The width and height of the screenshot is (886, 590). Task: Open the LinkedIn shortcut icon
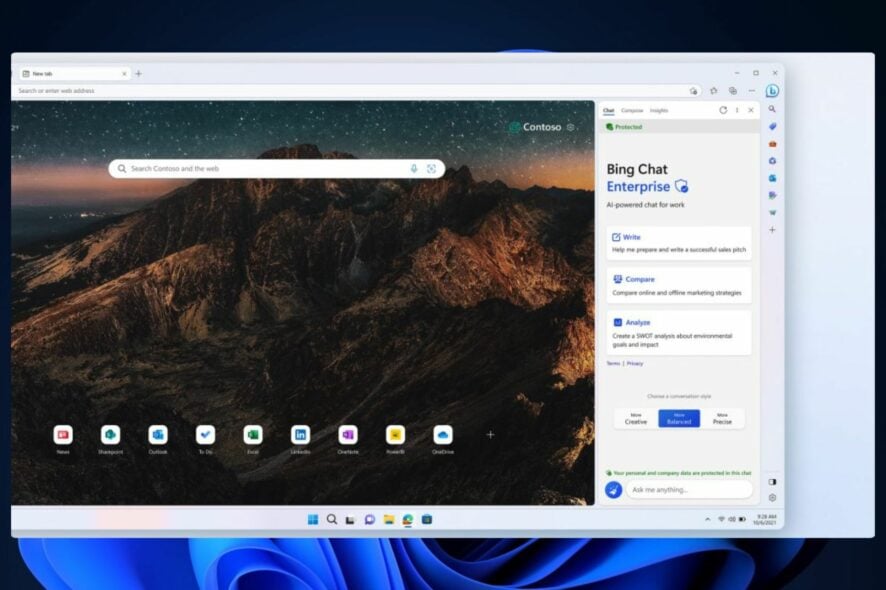point(300,435)
